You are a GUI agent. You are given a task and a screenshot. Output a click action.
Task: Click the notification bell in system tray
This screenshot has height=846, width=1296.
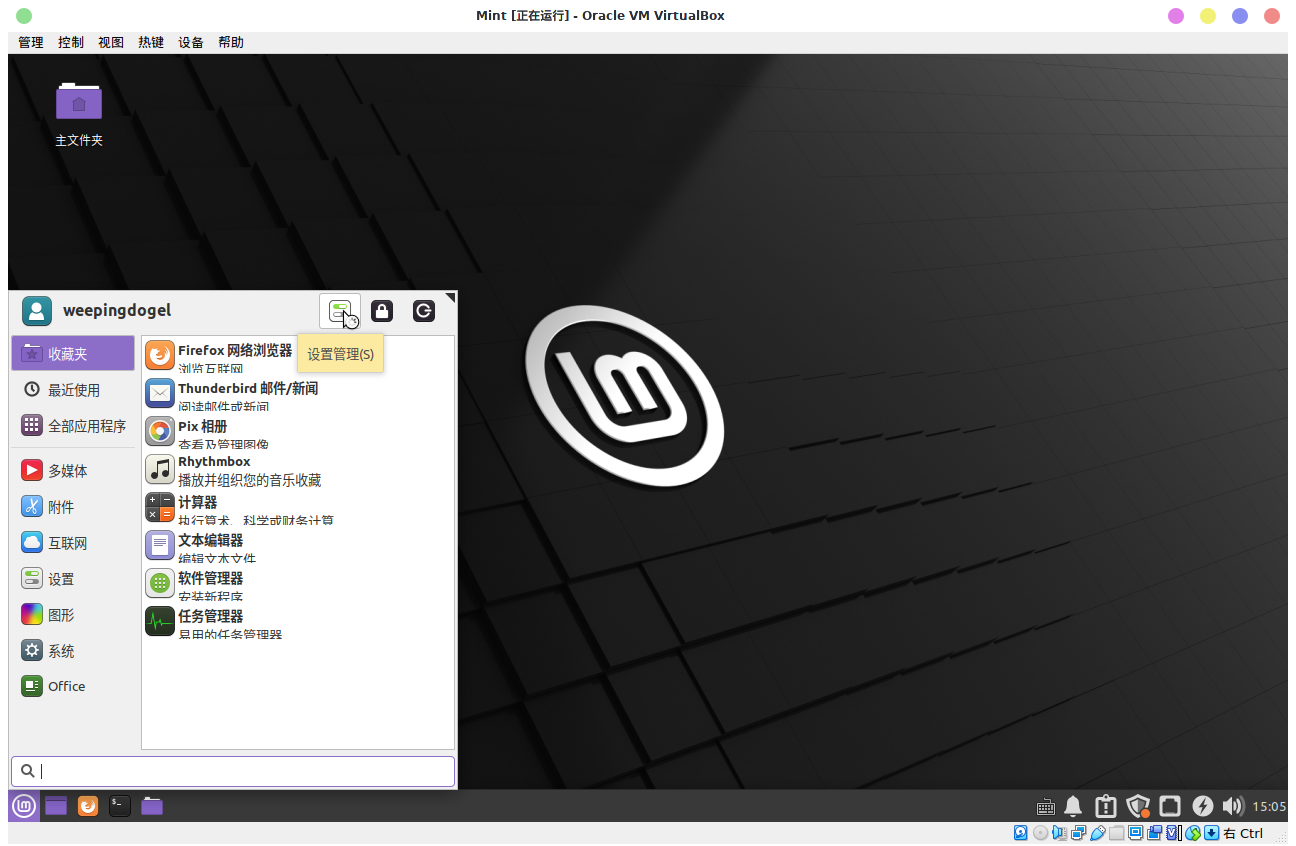tap(1072, 806)
